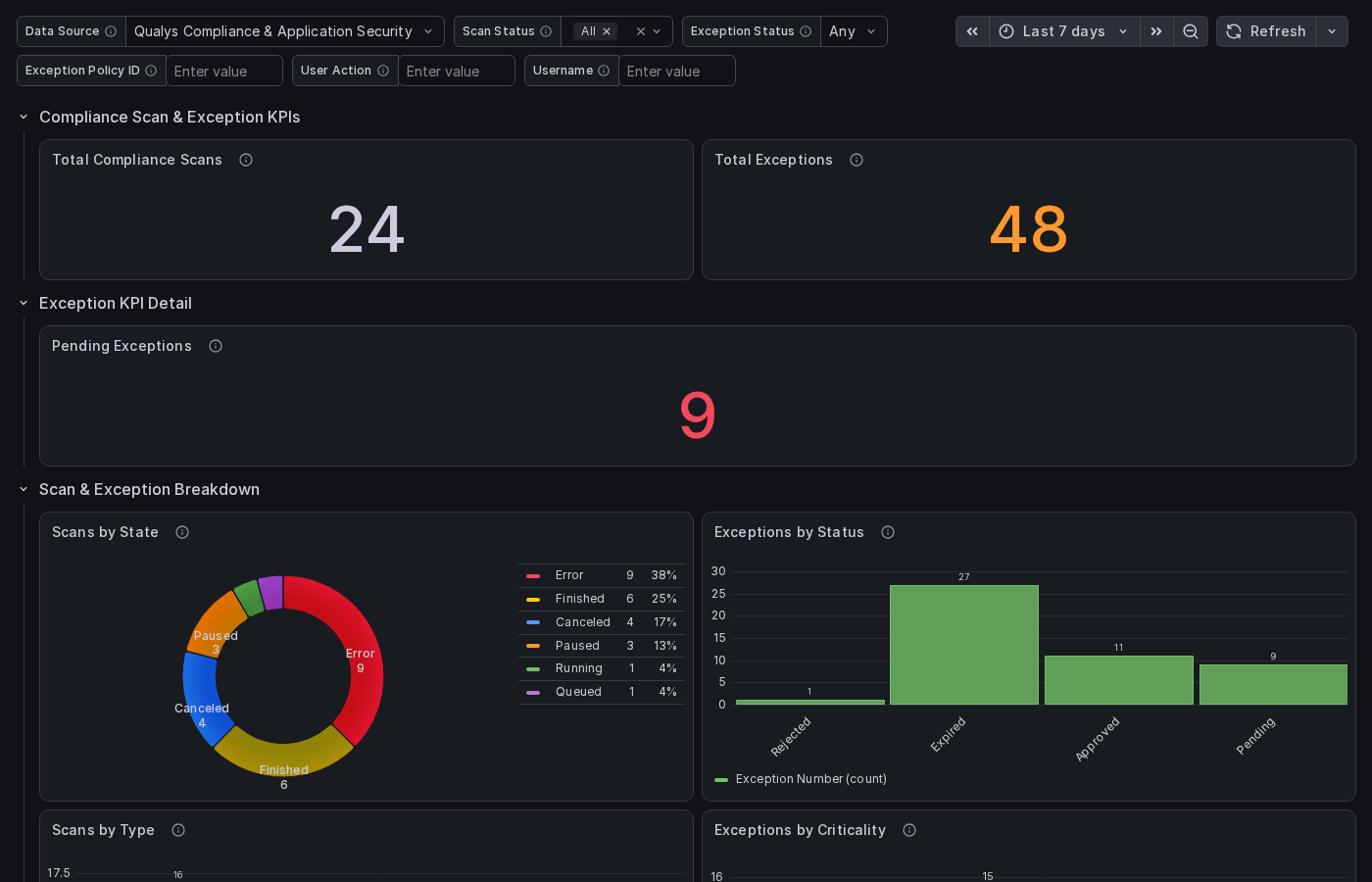Viewport: 1372px width, 882px height.
Task: Toggle Canceled series in legend
Action: click(x=582, y=622)
